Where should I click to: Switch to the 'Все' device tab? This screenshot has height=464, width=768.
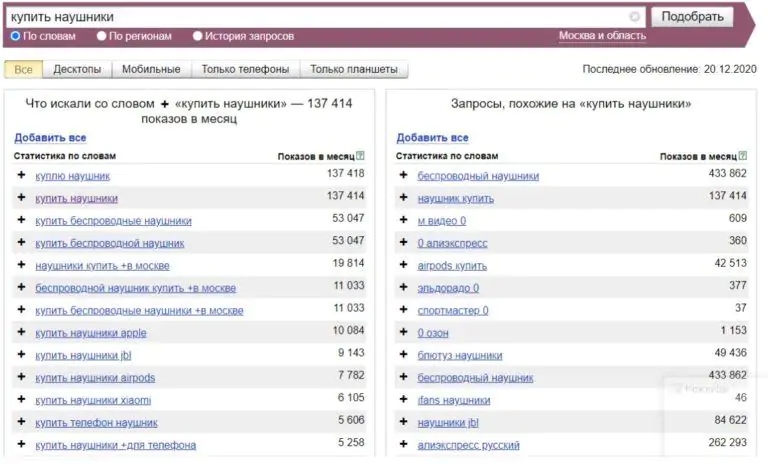point(24,69)
